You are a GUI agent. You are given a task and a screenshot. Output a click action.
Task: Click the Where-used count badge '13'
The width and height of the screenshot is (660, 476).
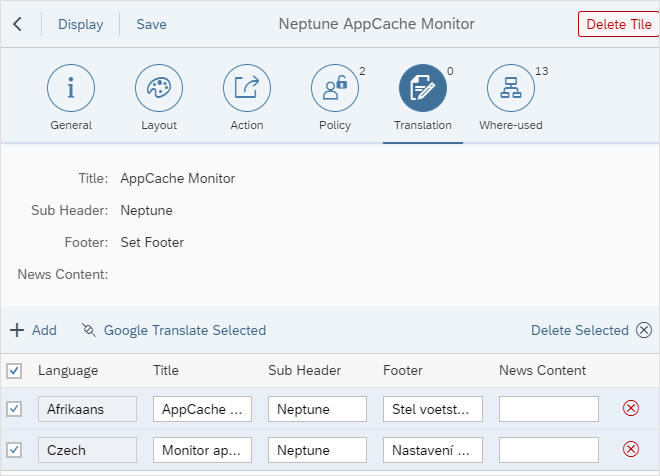pos(541,71)
